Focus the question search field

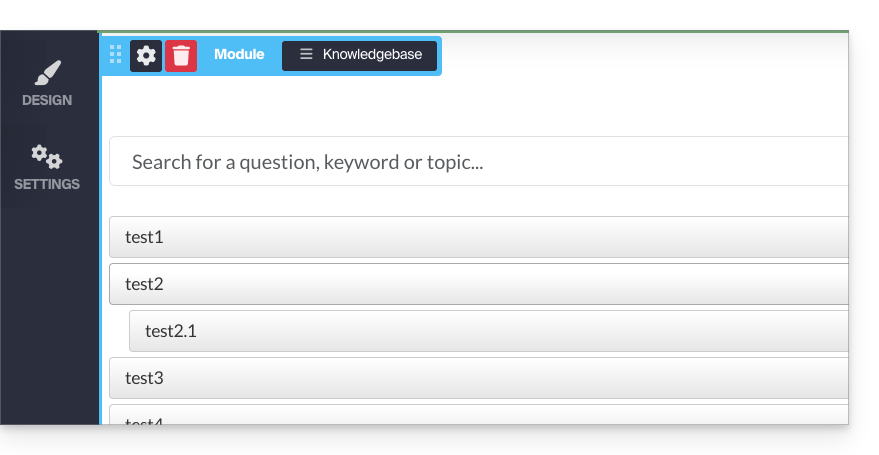[x=478, y=162]
